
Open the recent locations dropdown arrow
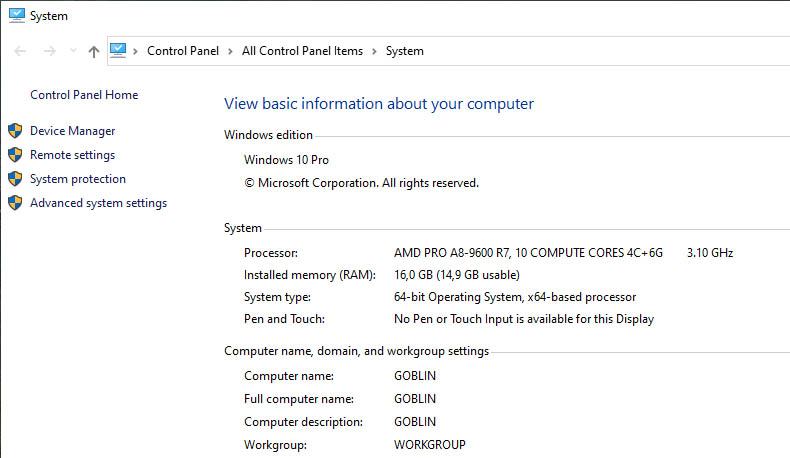tap(73, 51)
